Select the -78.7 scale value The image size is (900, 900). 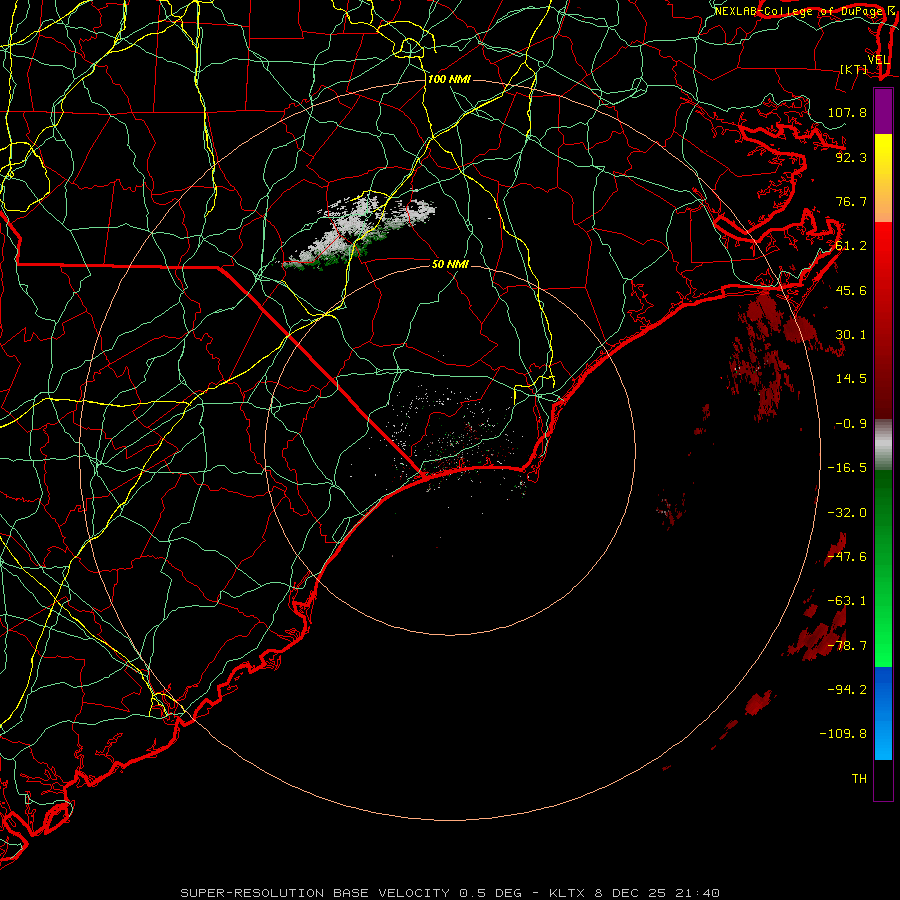click(x=847, y=646)
